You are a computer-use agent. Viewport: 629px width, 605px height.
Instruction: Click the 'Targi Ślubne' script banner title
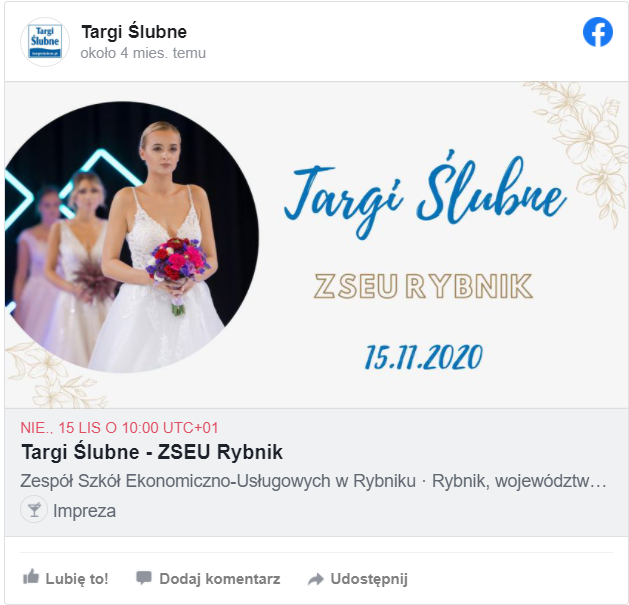click(x=425, y=195)
